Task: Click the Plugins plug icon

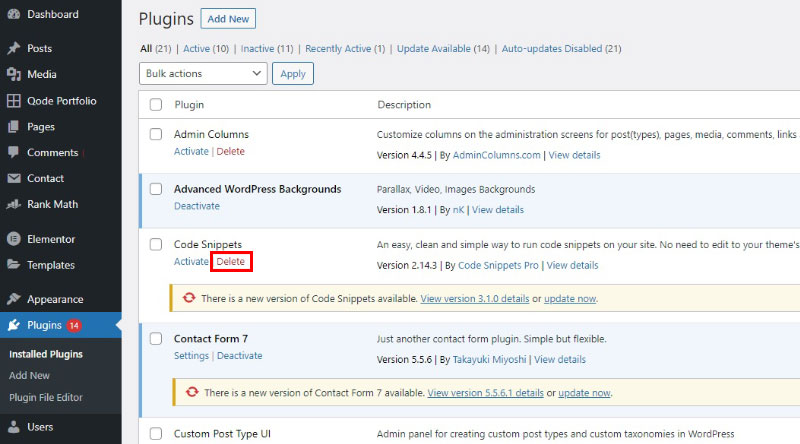Action: (x=14, y=325)
